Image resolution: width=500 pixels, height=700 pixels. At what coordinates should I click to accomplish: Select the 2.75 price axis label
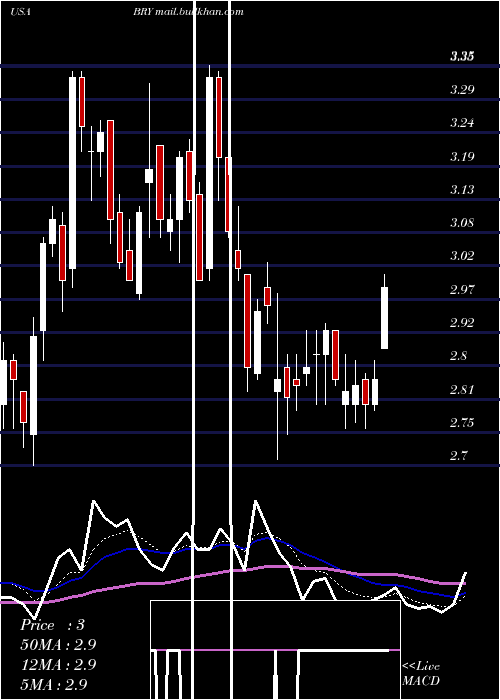(x=462, y=422)
